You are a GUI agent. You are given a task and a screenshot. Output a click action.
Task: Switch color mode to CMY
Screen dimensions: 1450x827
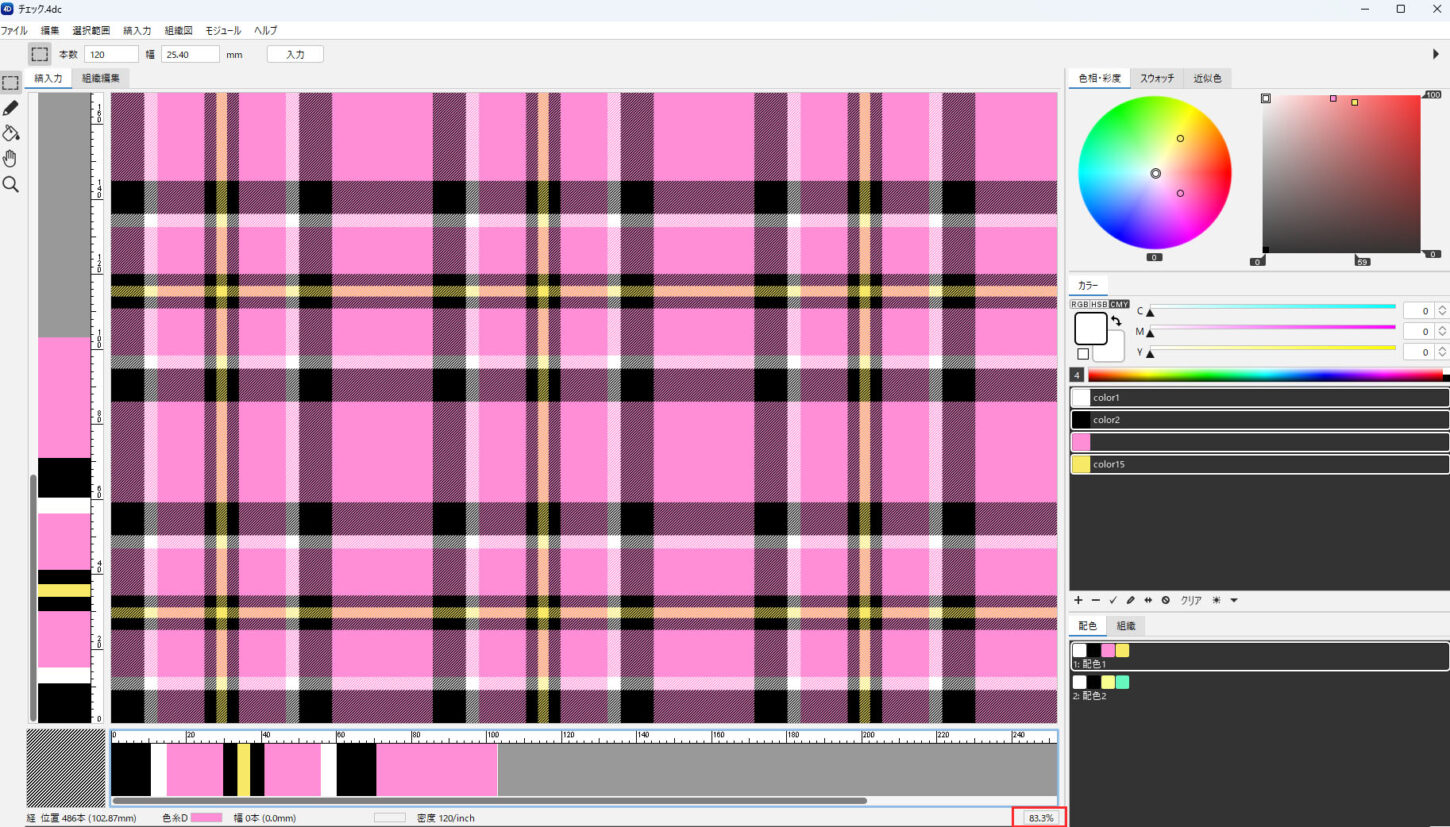1119,304
